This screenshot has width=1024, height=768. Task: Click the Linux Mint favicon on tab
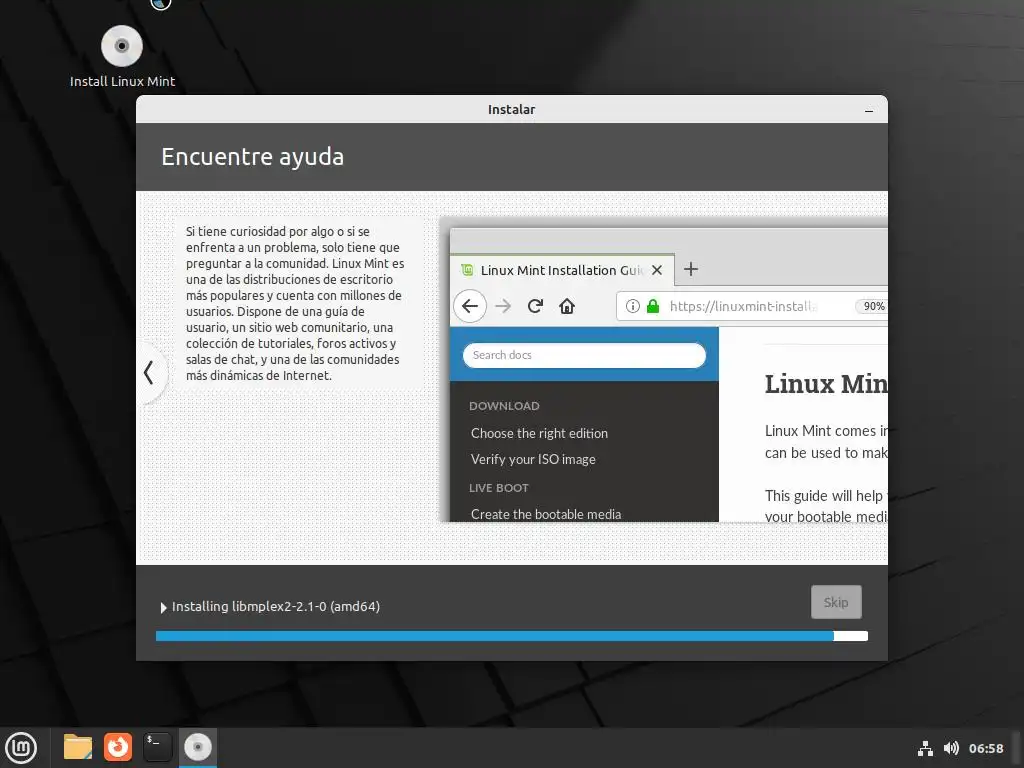(467, 270)
